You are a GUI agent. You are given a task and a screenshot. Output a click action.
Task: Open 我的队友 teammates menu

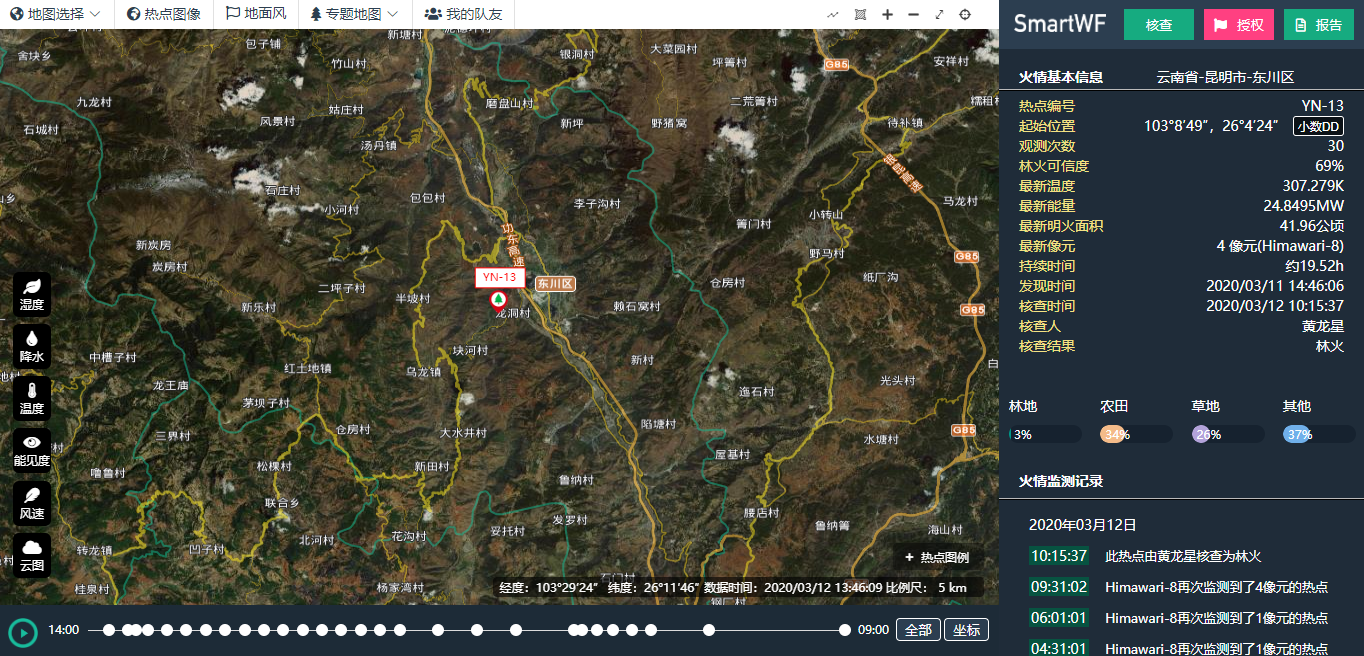463,14
